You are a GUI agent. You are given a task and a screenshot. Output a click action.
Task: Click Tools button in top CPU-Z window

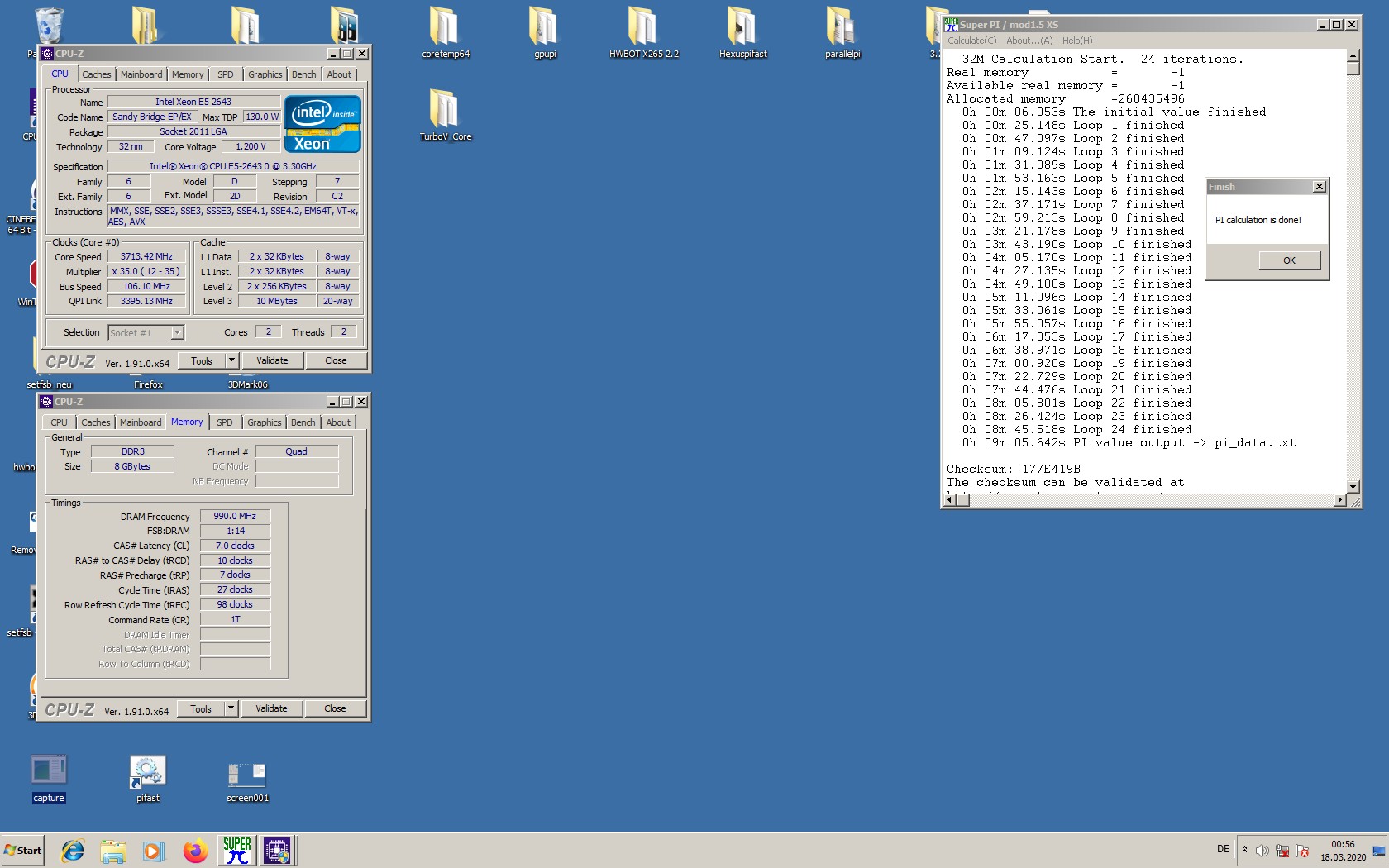click(202, 360)
